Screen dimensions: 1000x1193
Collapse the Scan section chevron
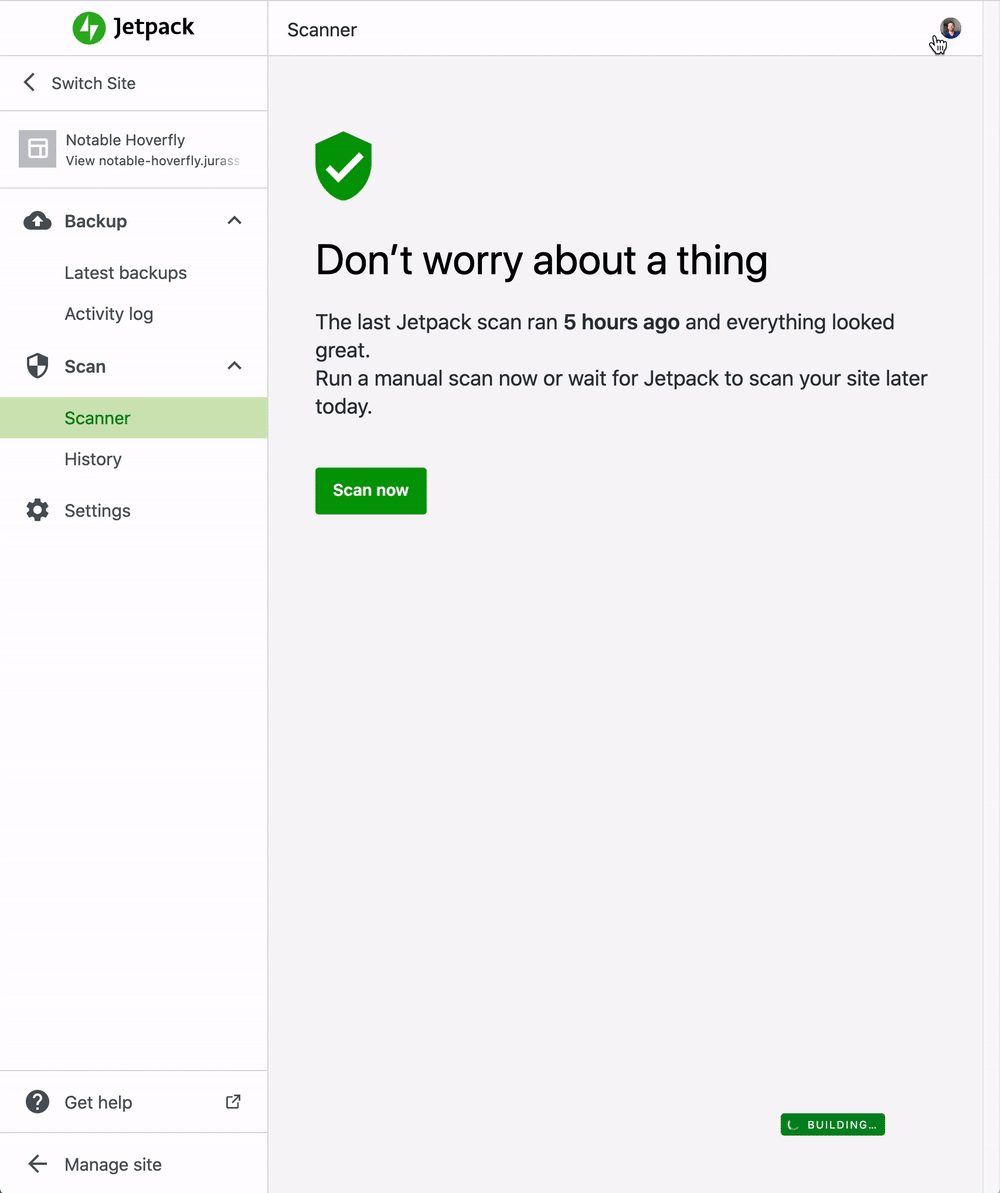click(234, 366)
